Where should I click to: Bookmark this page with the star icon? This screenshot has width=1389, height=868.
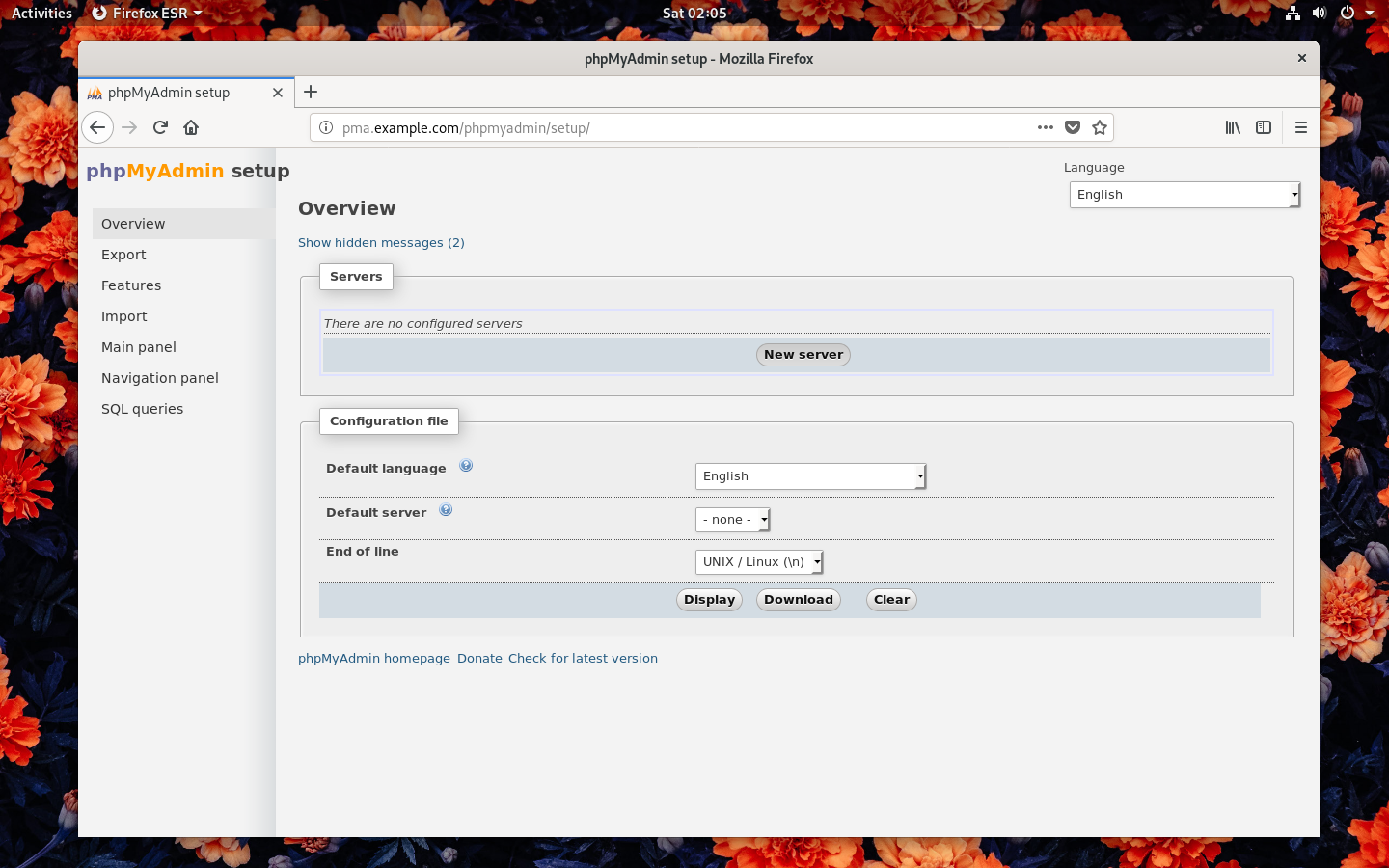pos(1100,127)
